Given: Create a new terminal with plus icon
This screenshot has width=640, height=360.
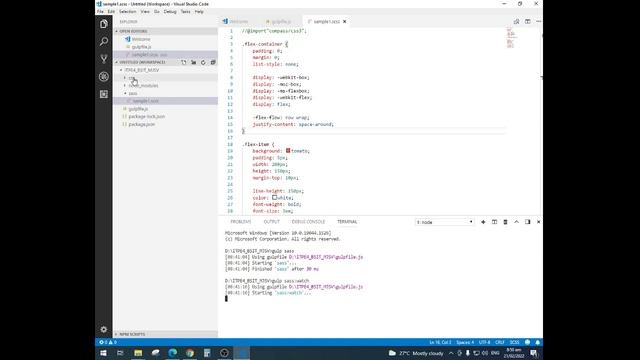Looking at the screenshot, I should pos(483,222).
